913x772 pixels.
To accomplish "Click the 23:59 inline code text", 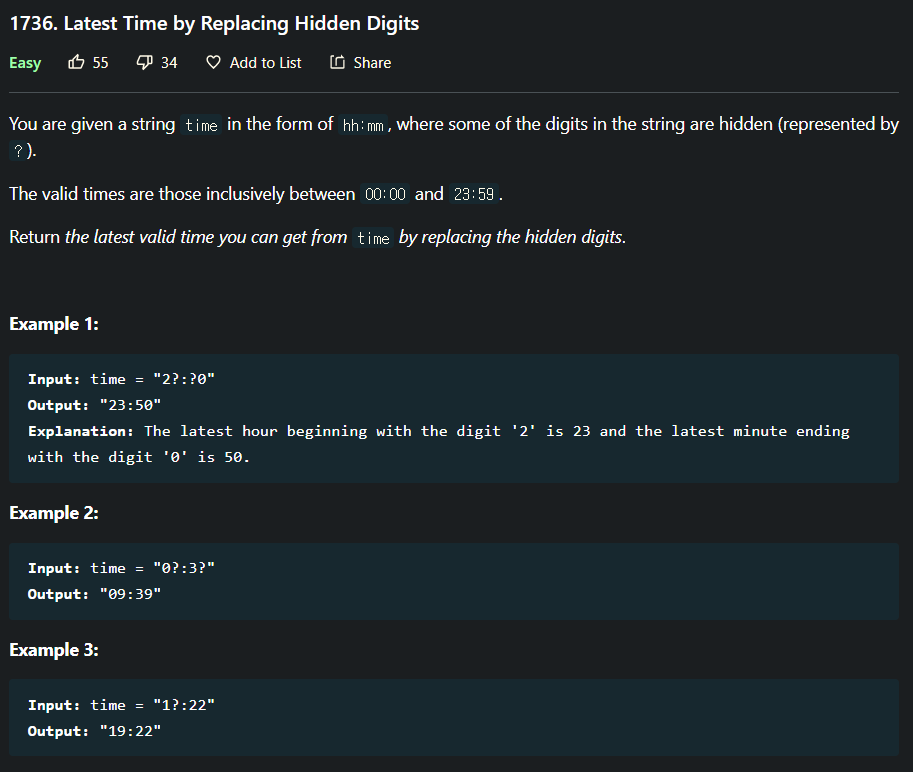I will (474, 194).
